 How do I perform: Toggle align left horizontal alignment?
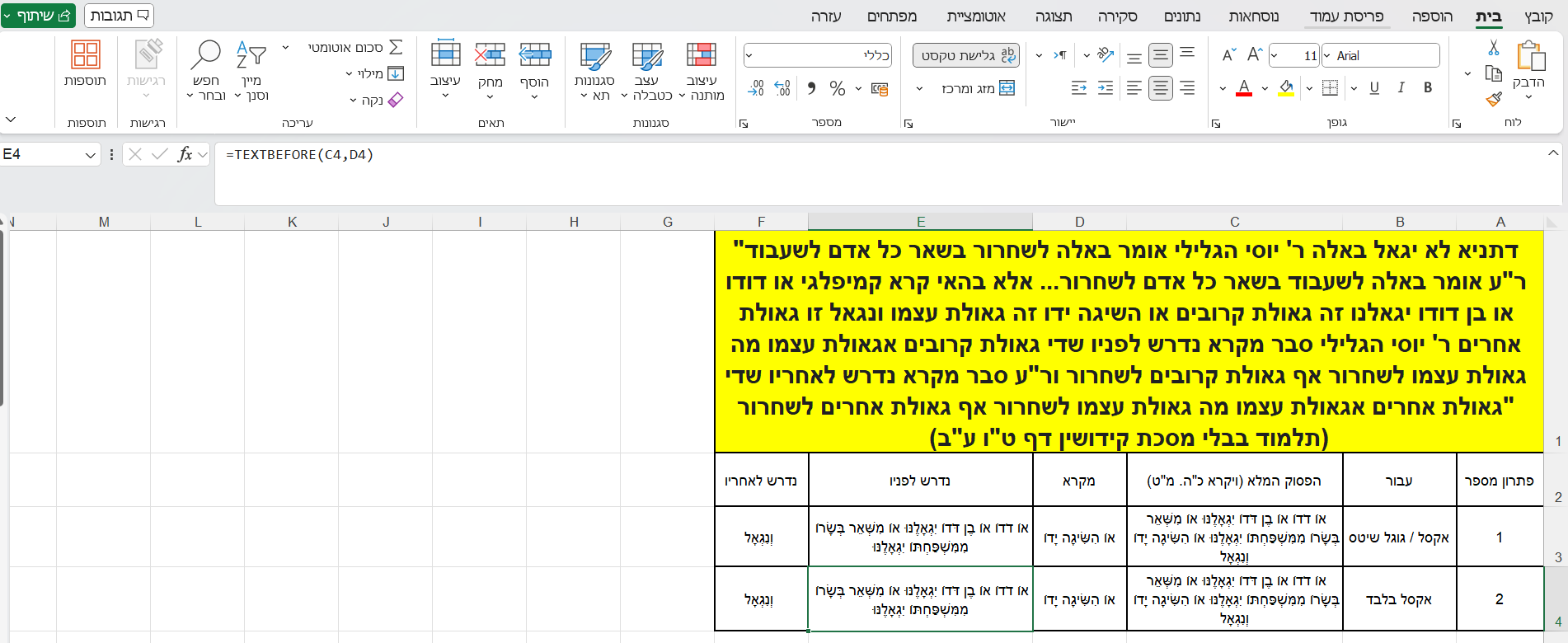click(x=1134, y=88)
